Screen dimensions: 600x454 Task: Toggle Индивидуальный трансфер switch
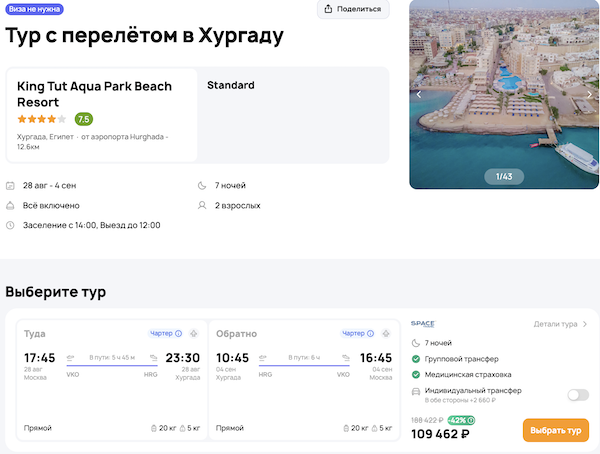pyautogui.click(x=577, y=395)
